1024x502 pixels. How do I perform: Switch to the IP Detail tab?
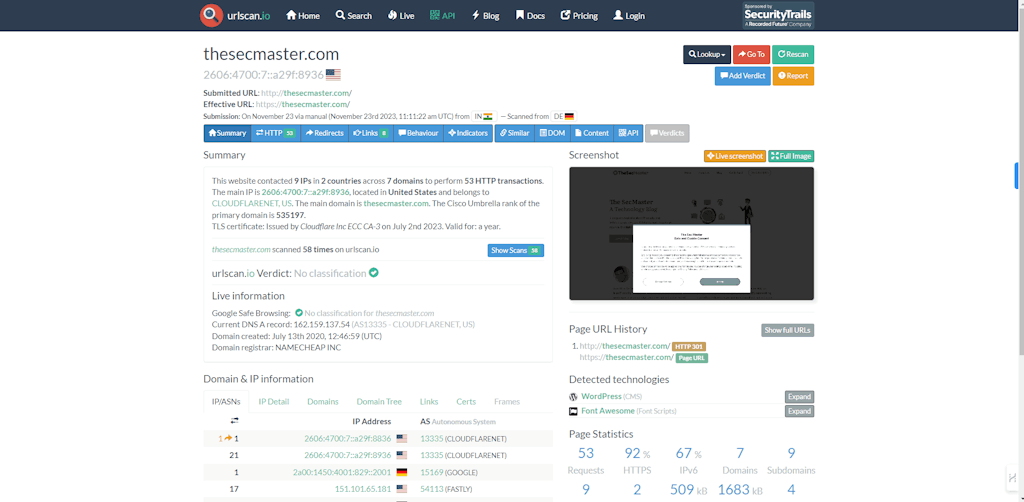(x=274, y=402)
